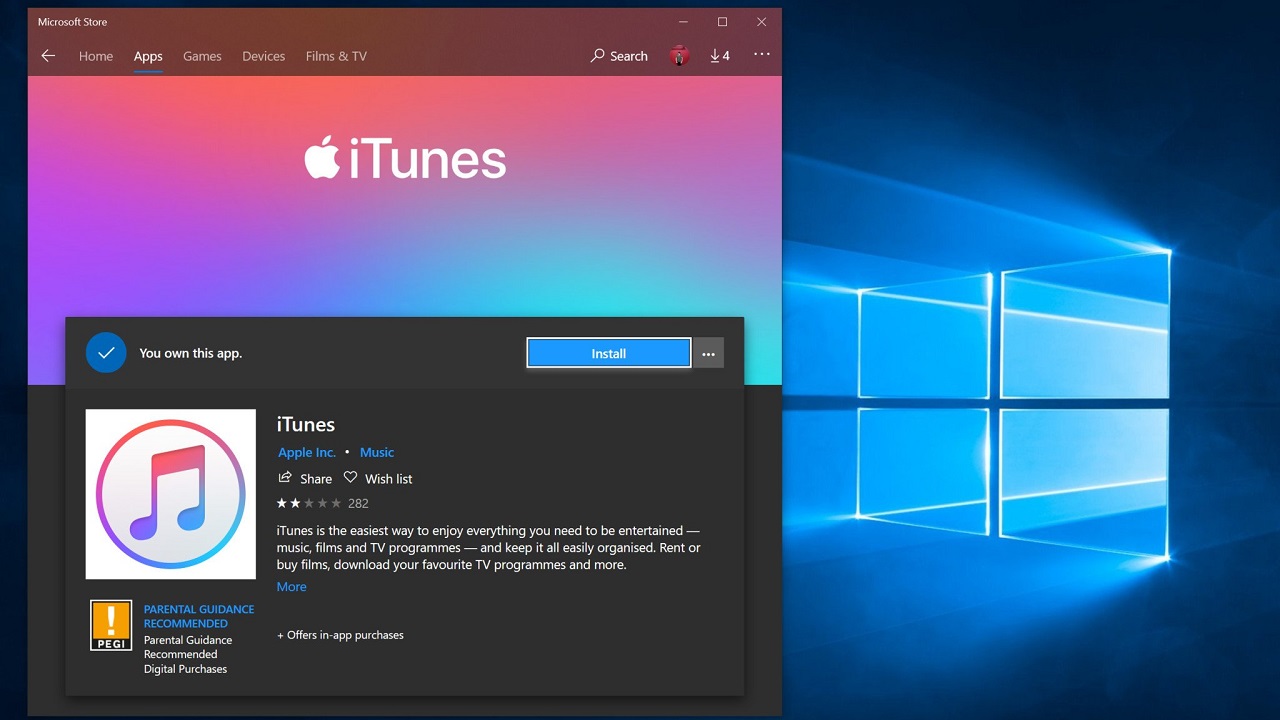Close the Microsoft Store window
The image size is (1280, 720).
click(x=762, y=22)
